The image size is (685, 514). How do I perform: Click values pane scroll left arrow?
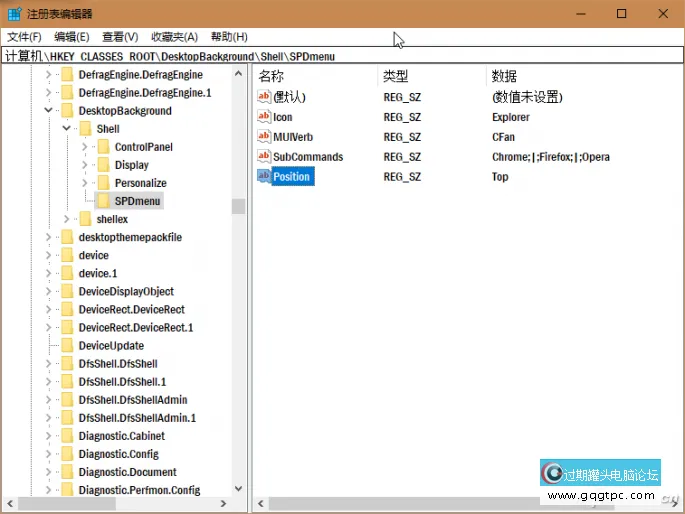click(261, 504)
